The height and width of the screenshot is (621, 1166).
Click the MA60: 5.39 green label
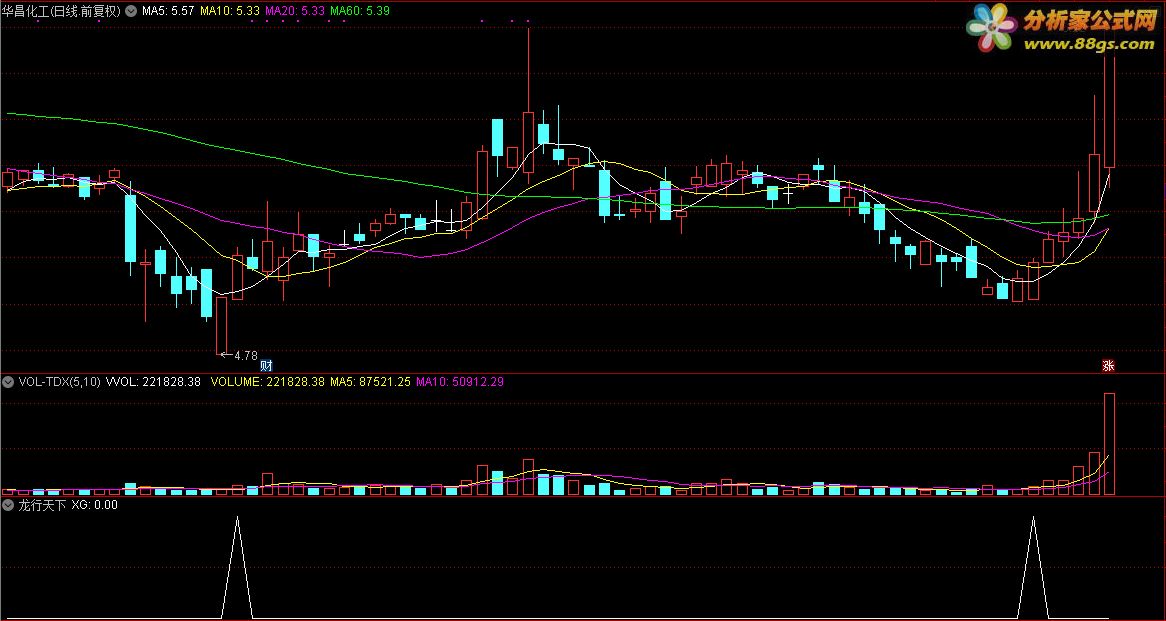tap(360, 11)
